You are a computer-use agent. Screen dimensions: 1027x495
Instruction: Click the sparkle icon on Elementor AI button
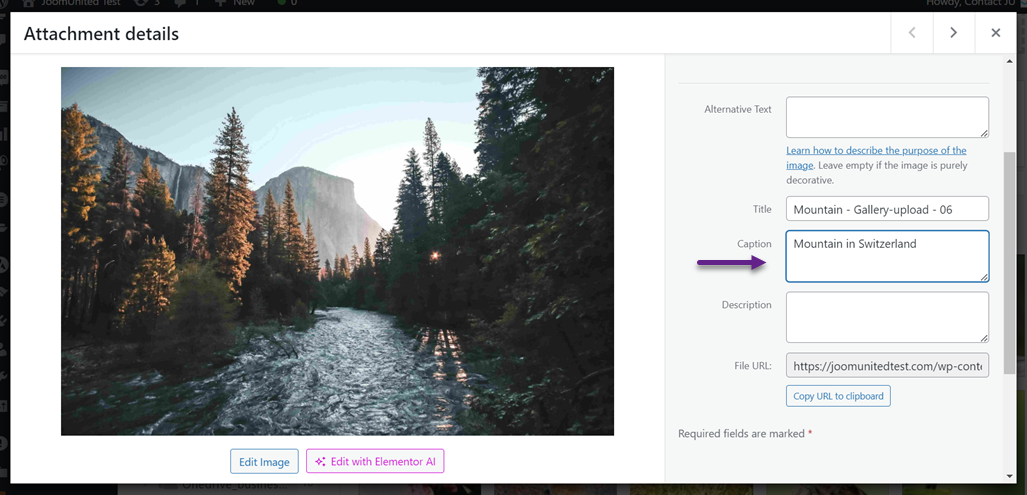pos(321,462)
